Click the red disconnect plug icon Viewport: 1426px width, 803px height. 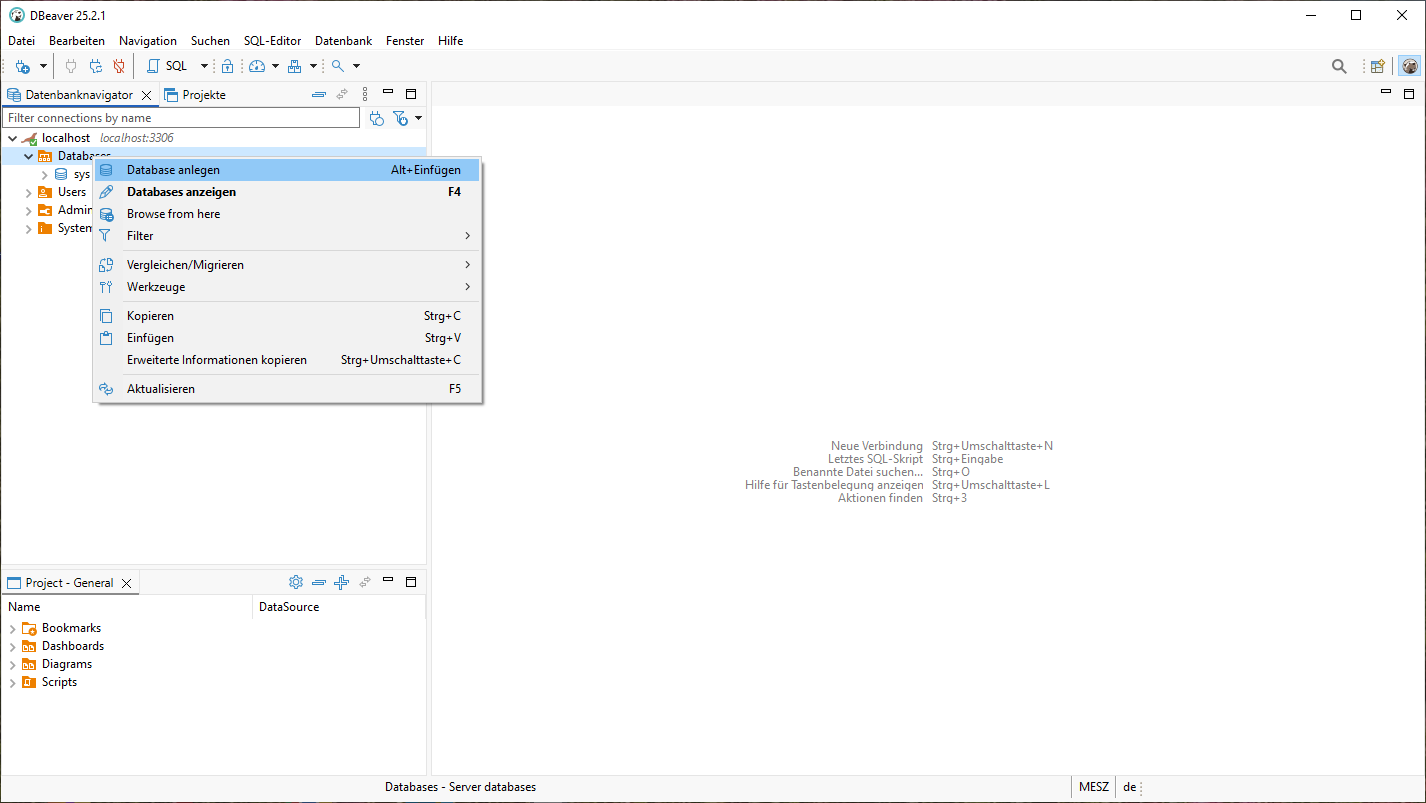click(x=119, y=66)
